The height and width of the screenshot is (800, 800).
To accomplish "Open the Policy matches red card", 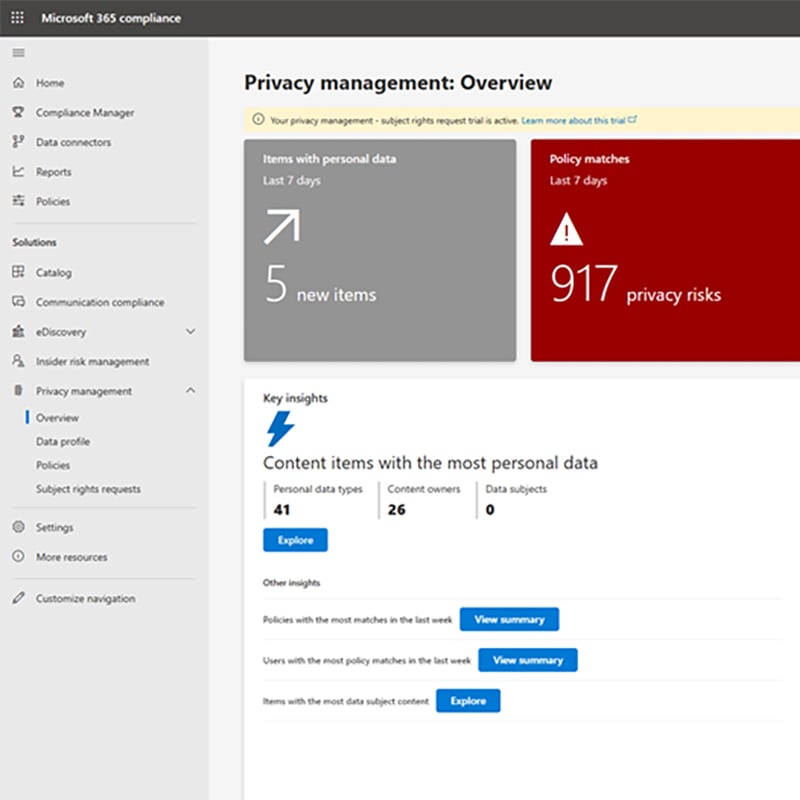I will tap(665, 251).
